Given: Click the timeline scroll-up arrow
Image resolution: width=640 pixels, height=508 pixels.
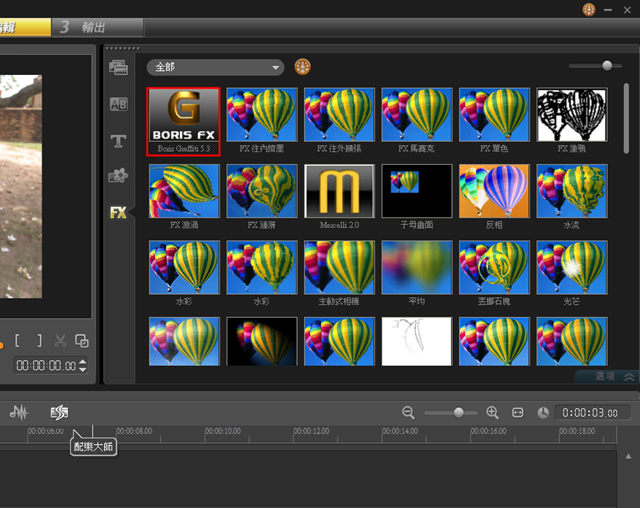Looking at the screenshot, I should coord(628,456).
